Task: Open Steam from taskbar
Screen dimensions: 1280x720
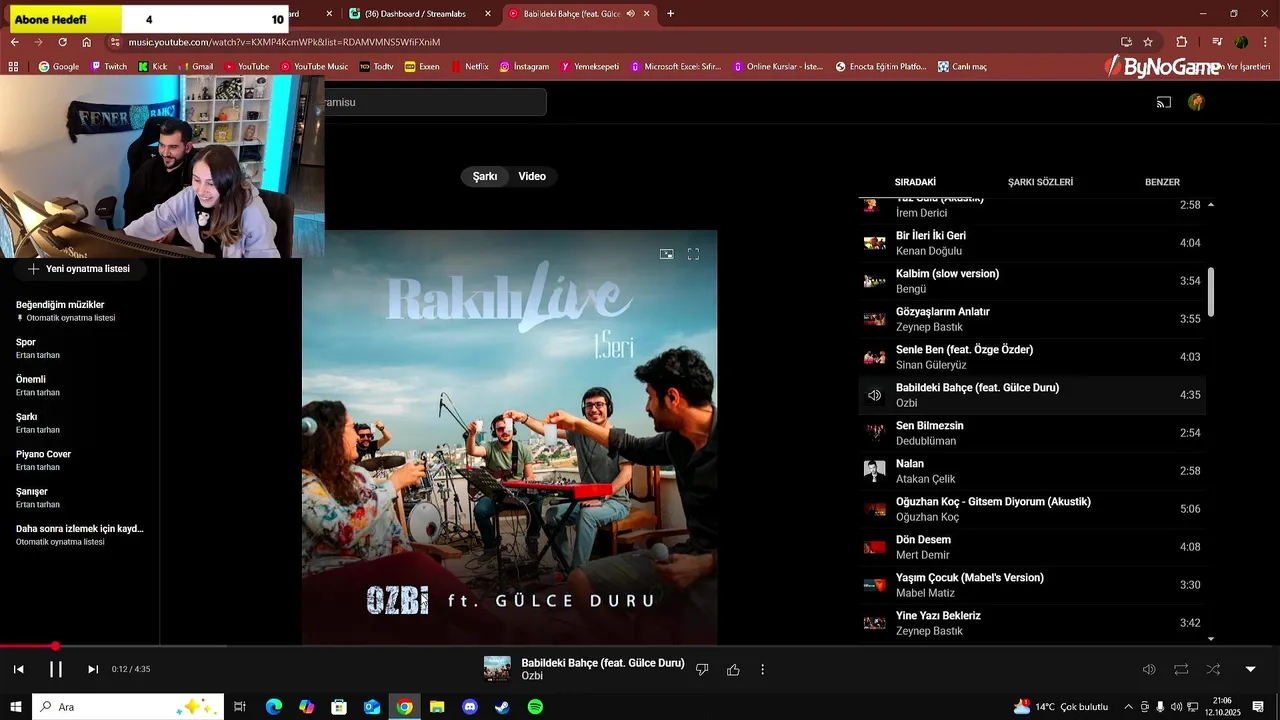Action: click(x=501, y=707)
